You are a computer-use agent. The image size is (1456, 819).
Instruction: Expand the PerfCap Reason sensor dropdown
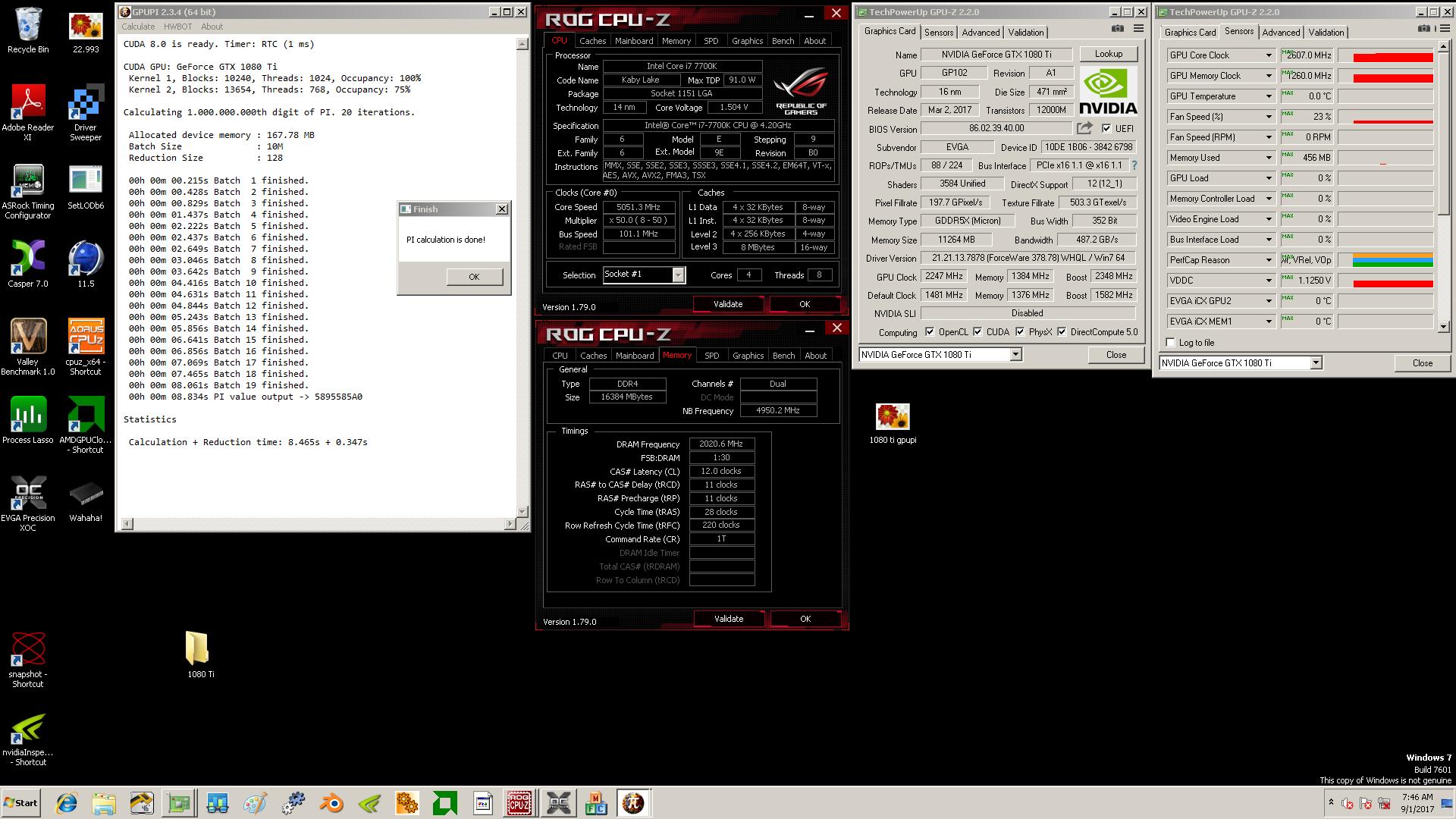(x=1268, y=260)
